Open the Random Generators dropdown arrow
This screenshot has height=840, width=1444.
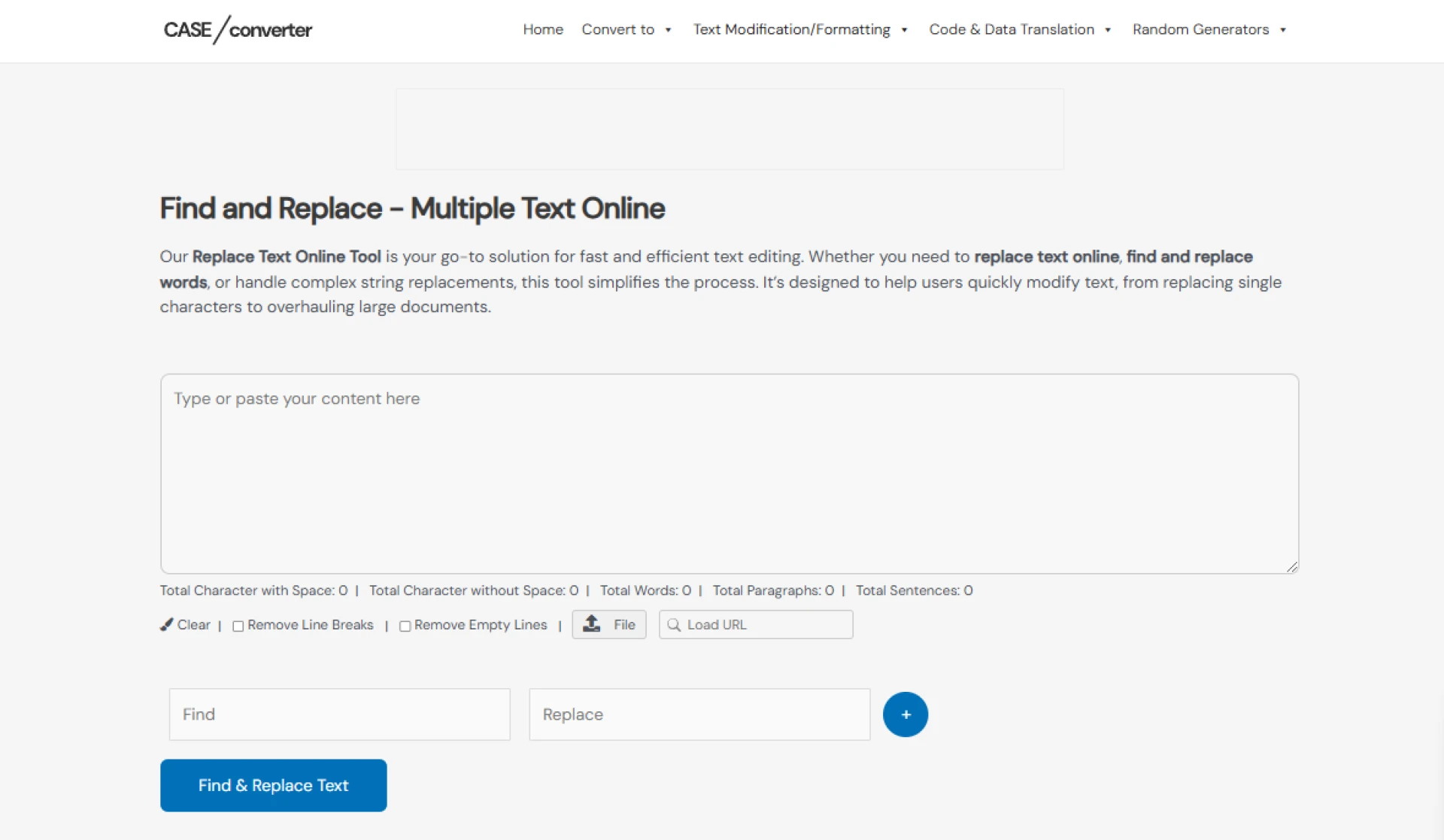click(x=1282, y=30)
